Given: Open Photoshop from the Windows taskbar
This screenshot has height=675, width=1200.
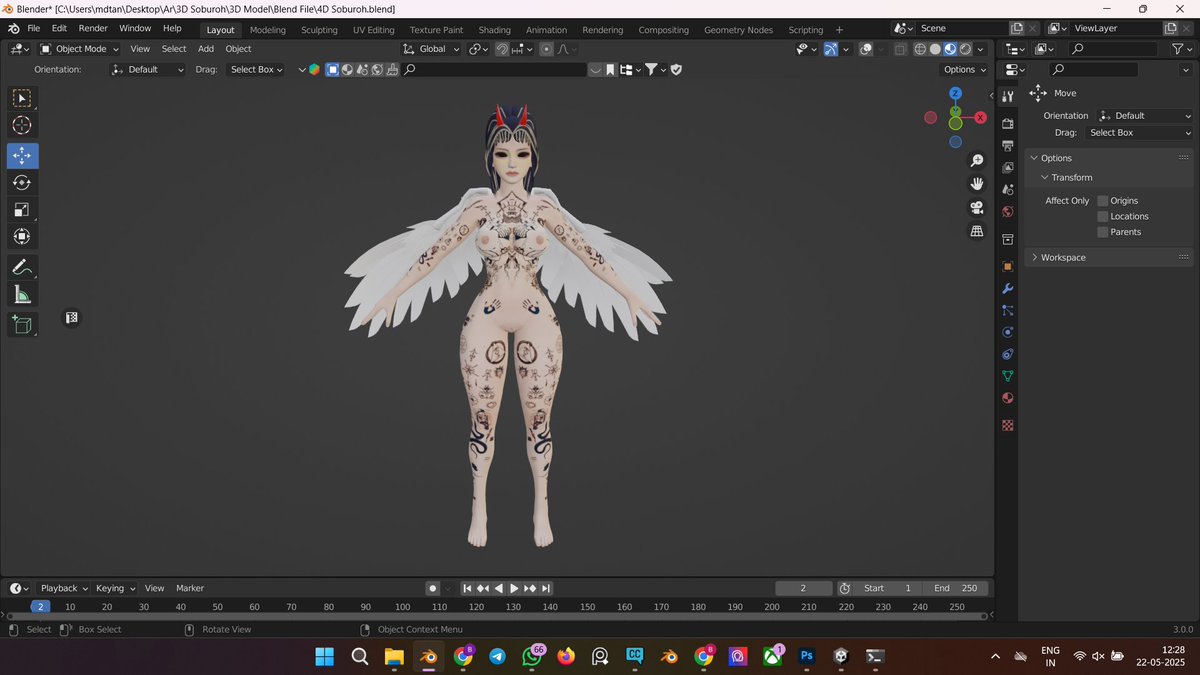Looking at the screenshot, I should pyautogui.click(x=807, y=657).
